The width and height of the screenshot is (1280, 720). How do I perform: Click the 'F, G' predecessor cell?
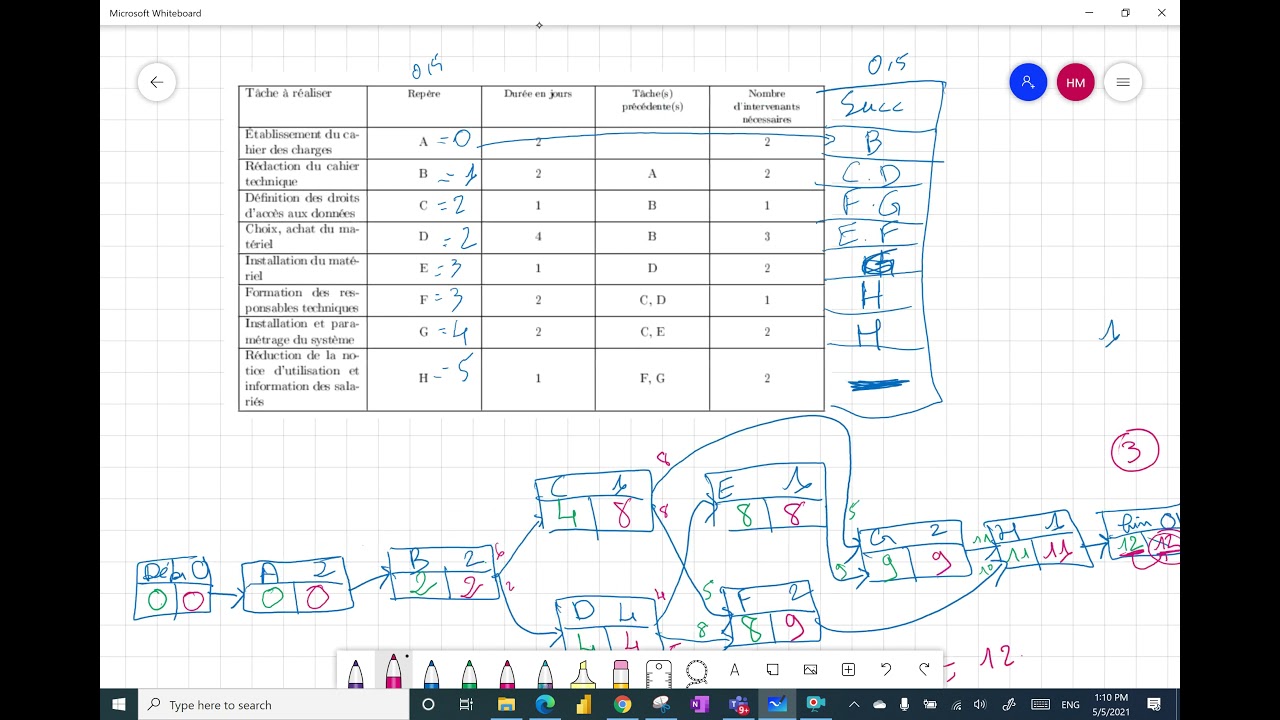click(x=652, y=379)
